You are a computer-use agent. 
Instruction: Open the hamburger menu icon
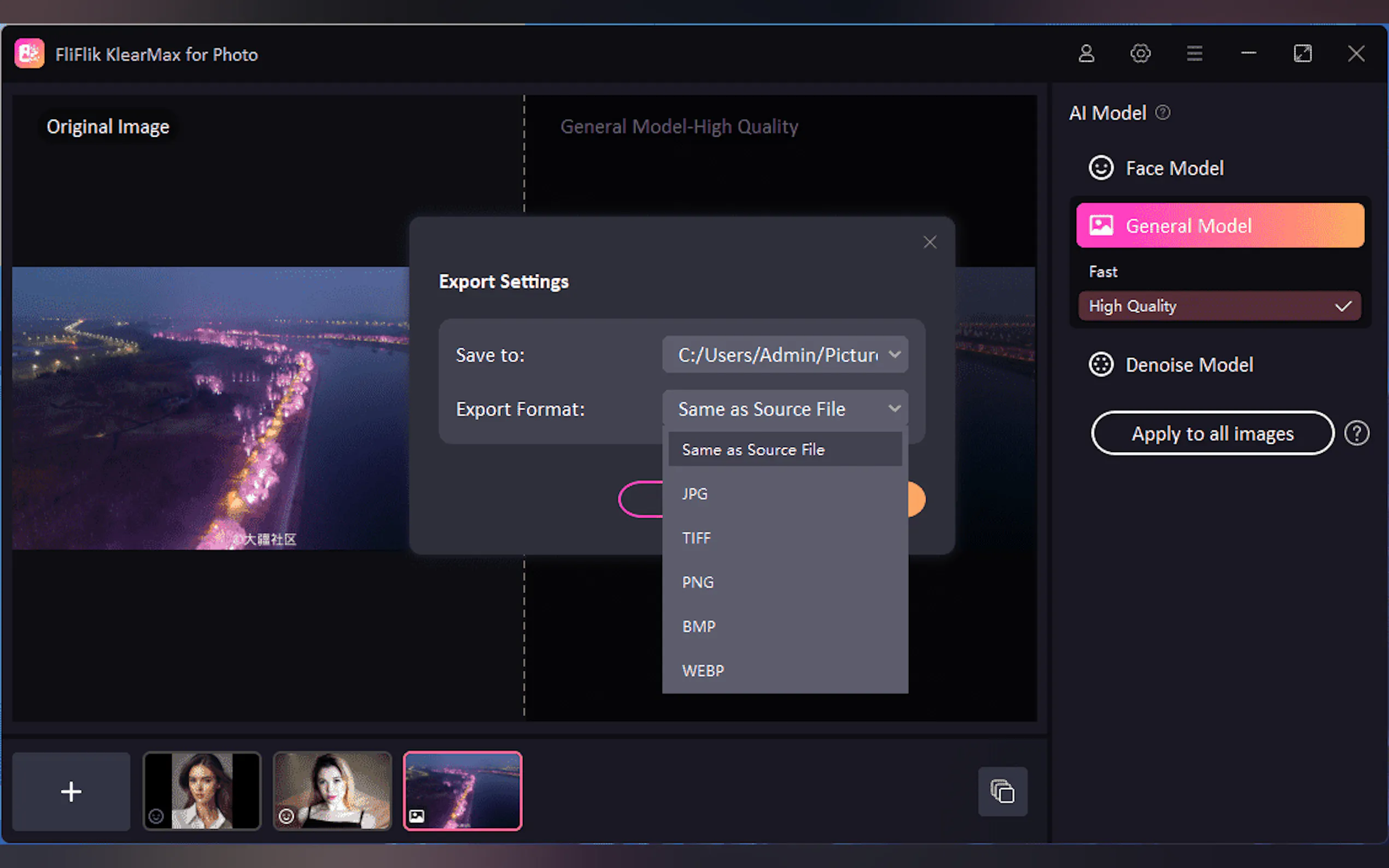[x=1194, y=54]
